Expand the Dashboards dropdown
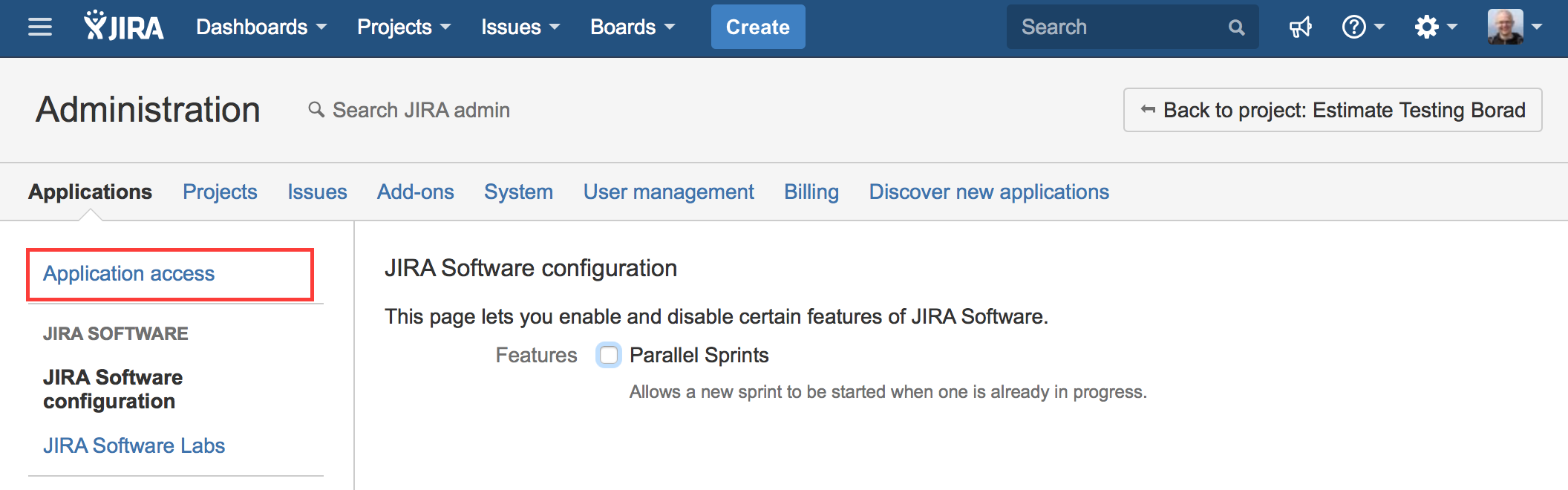 tap(261, 27)
